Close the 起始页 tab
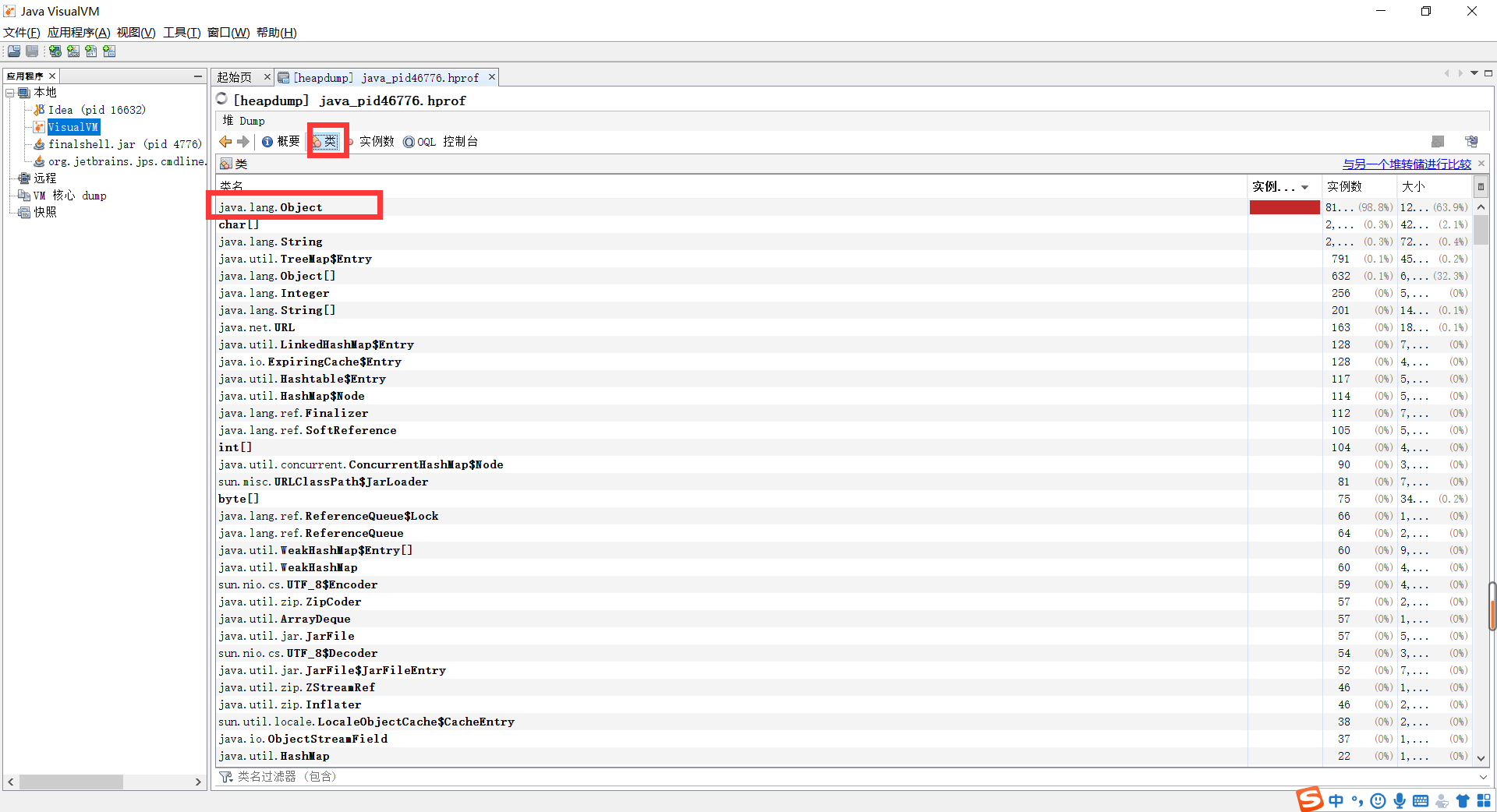The height and width of the screenshot is (812, 1497). point(267,76)
